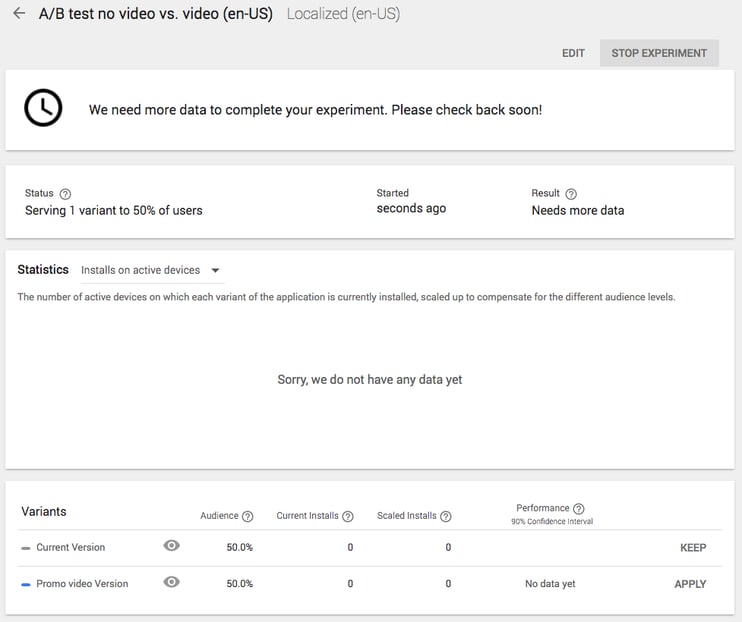Open the Installs on active devices dropdown
This screenshot has width=742, height=622.
tap(151, 270)
